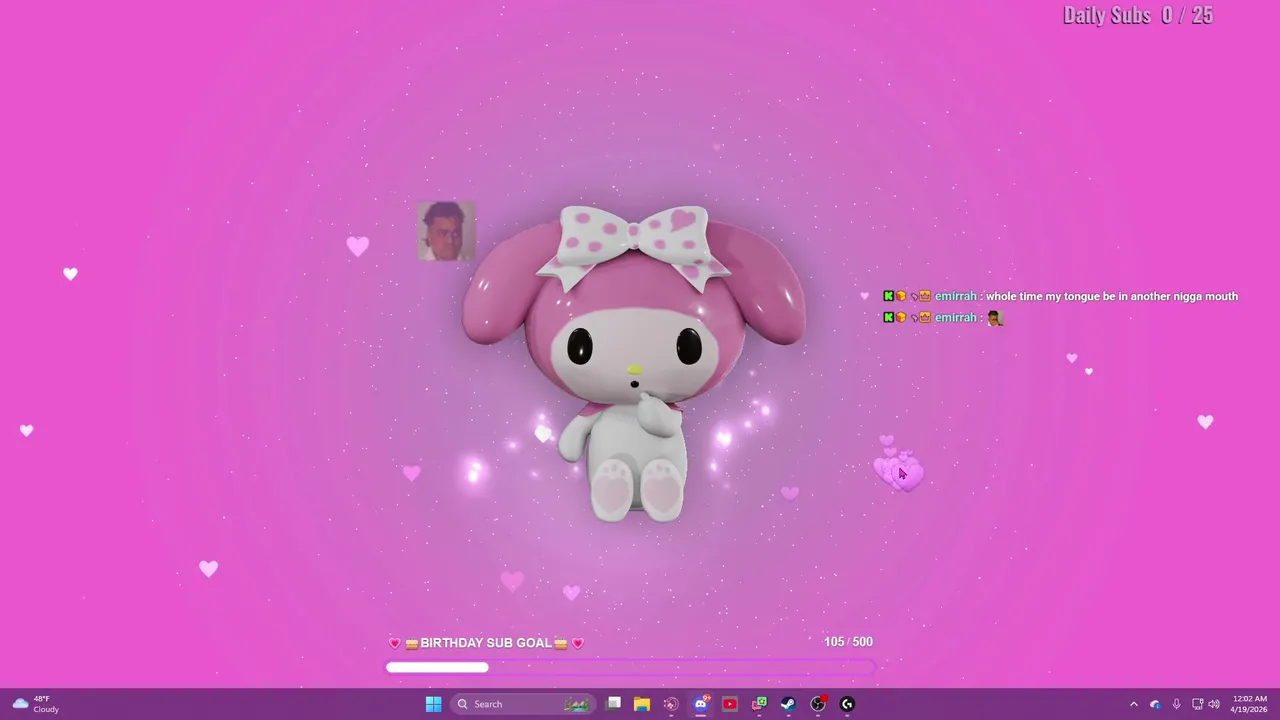Viewport: 1280px width, 720px height.
Task: Open Steam from the taskbar
Action: [x=788, y=704]
